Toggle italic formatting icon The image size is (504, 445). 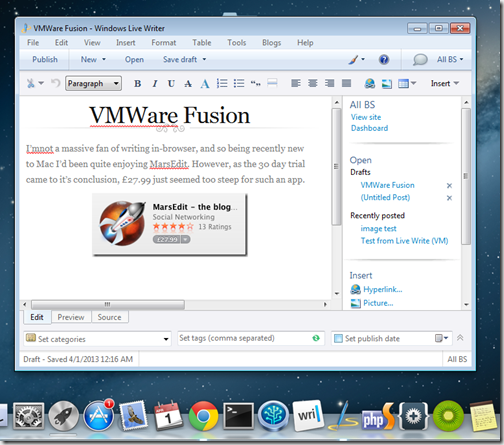(x=155, y=83)
